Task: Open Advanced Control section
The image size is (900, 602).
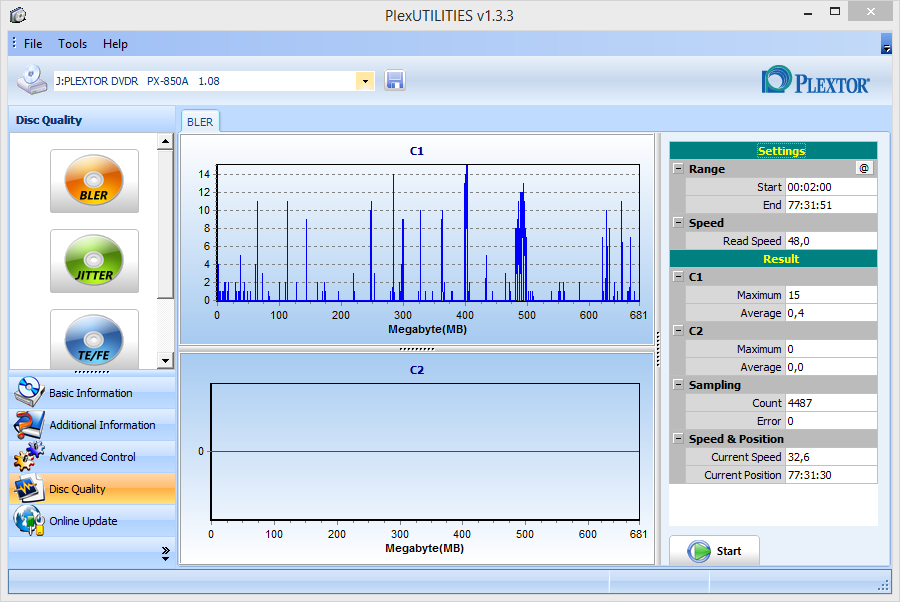Action: pos(92,457)
